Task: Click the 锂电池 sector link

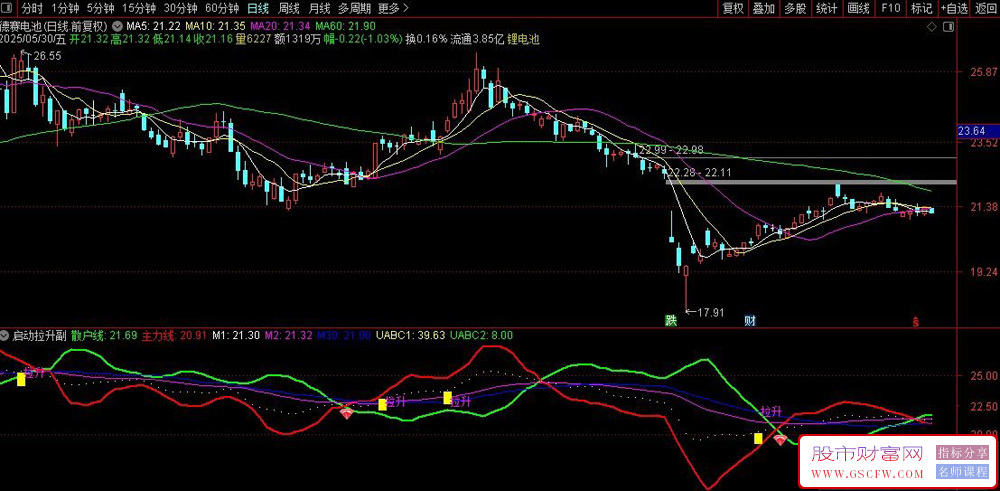Action: point(524,39)
